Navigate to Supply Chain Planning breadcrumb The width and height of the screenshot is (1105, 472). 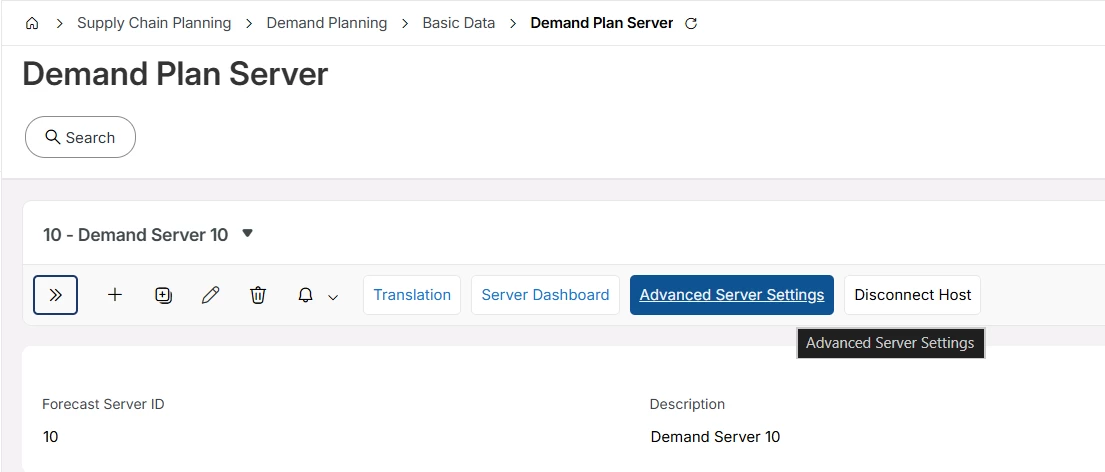click(154, 23)
